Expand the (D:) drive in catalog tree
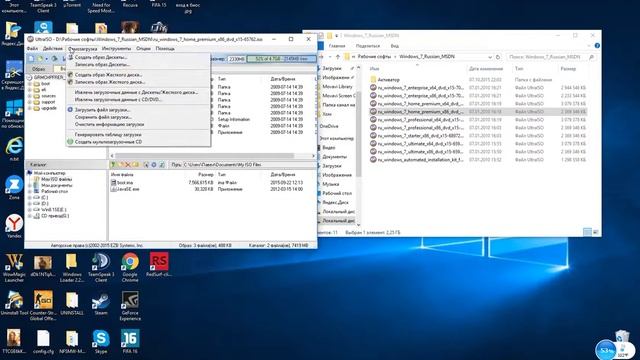640x360 pixels. pos(30,204)
